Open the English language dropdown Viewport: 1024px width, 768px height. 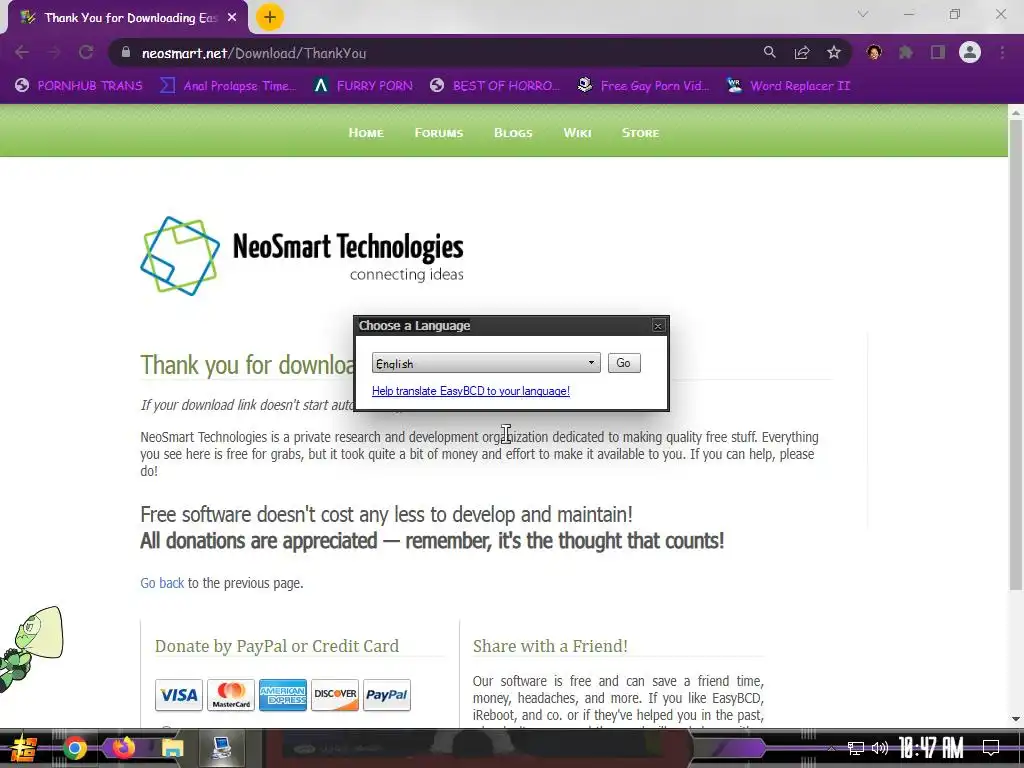[486, 363]
